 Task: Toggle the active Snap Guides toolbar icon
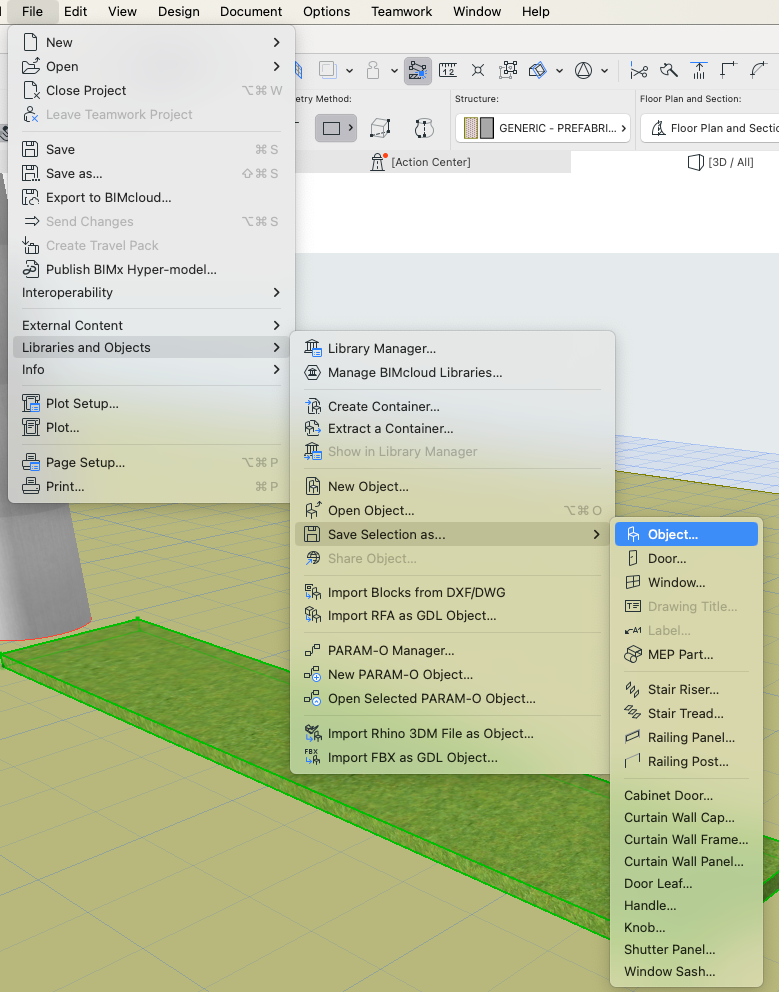418,70
